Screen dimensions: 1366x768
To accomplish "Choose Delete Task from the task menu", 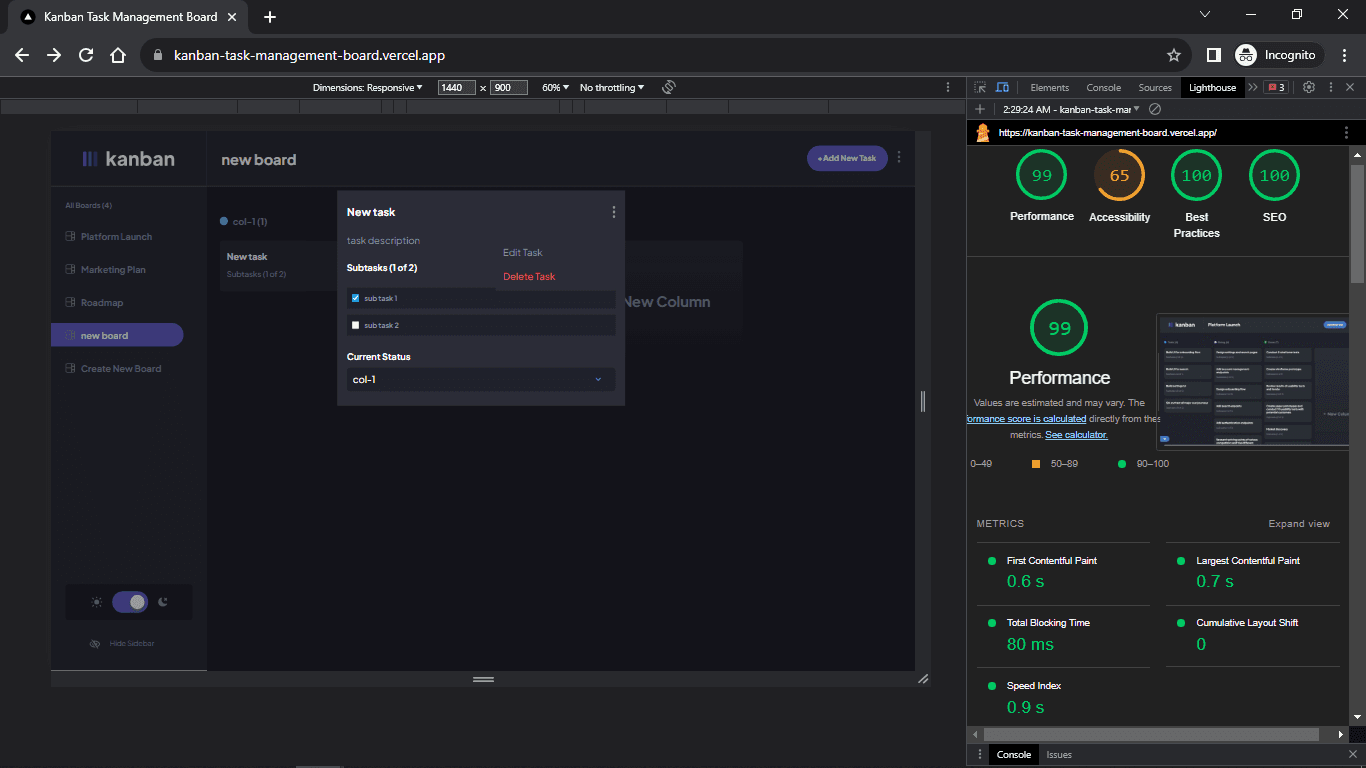I will point(529,277).
